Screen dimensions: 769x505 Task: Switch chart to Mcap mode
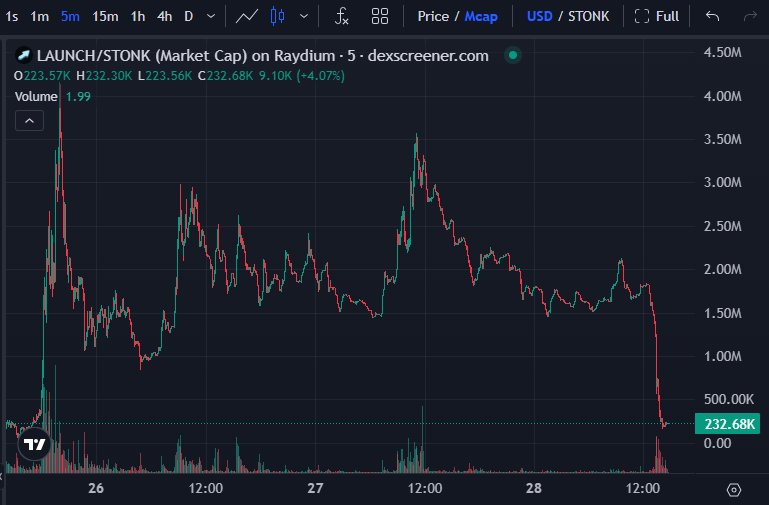pos(481,17)
